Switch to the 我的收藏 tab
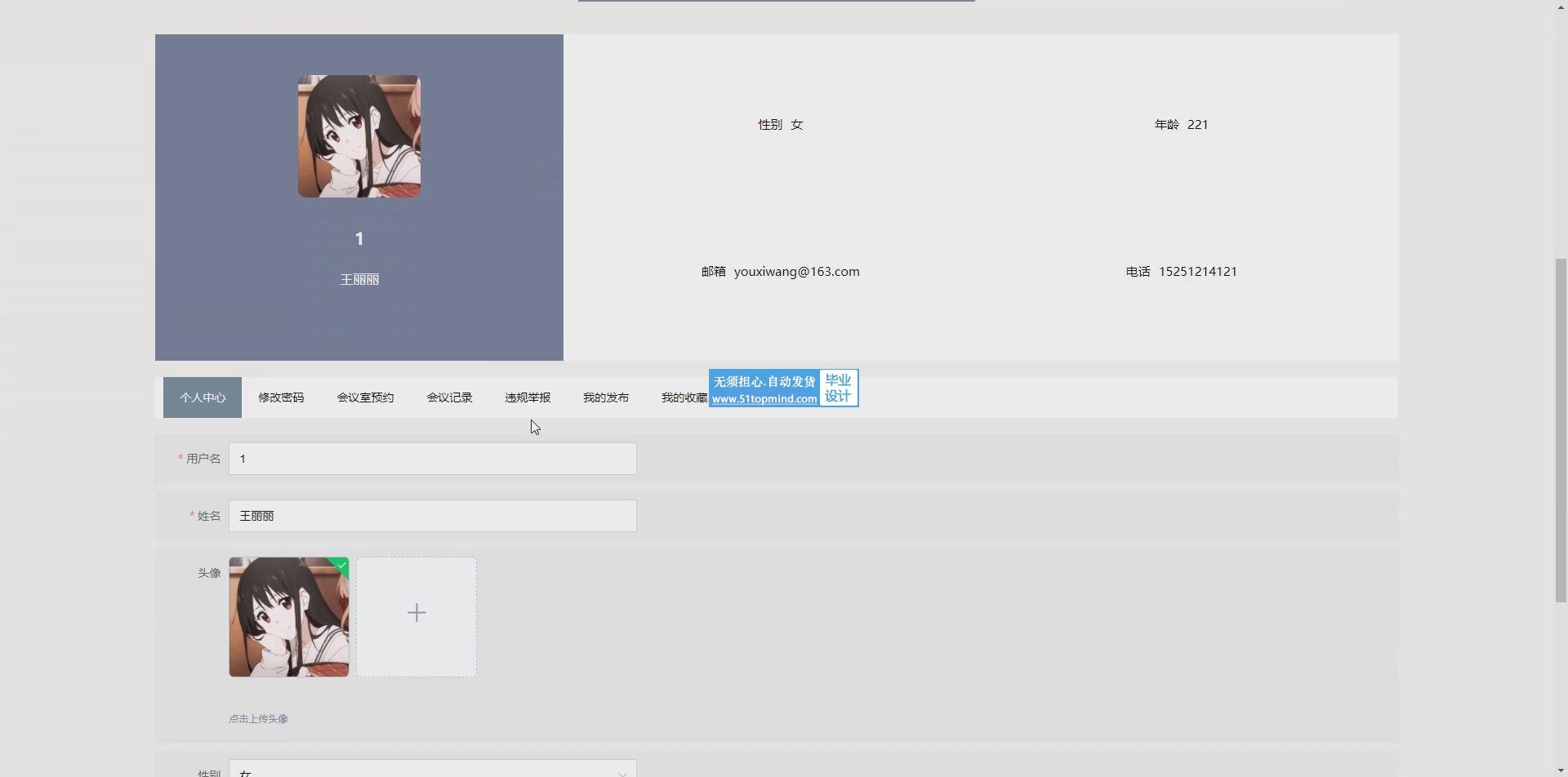This screenshot has width=1568, height=777. click(x=684, y=397)
